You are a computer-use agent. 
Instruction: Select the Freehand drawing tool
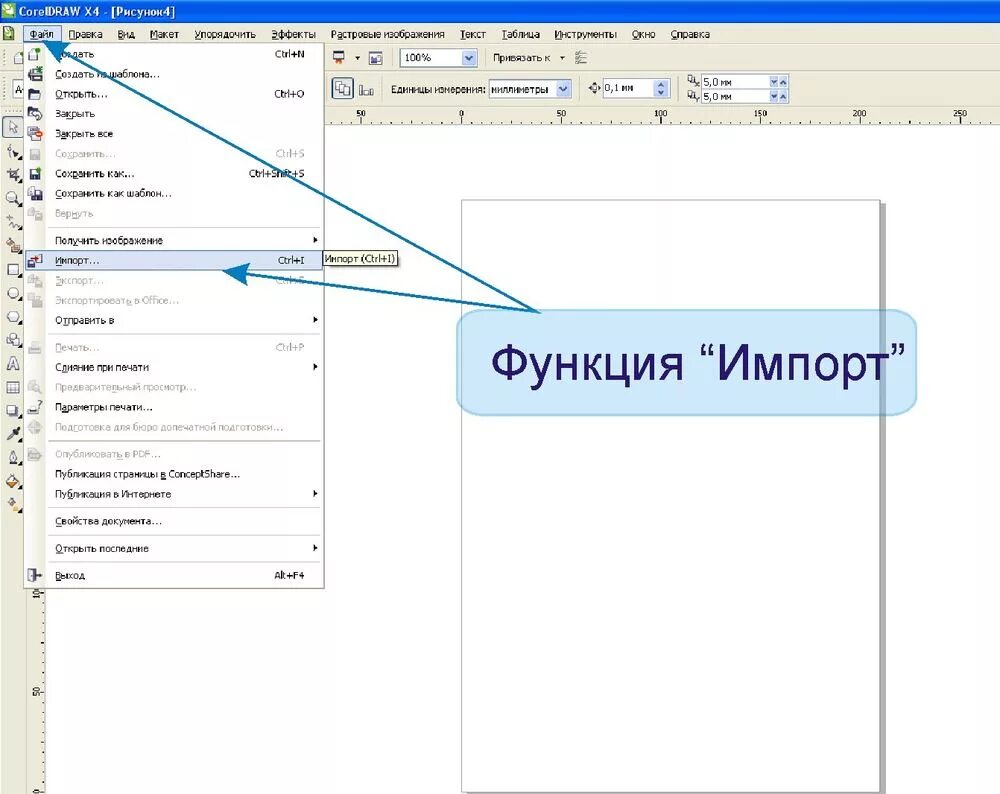(13, 221)
